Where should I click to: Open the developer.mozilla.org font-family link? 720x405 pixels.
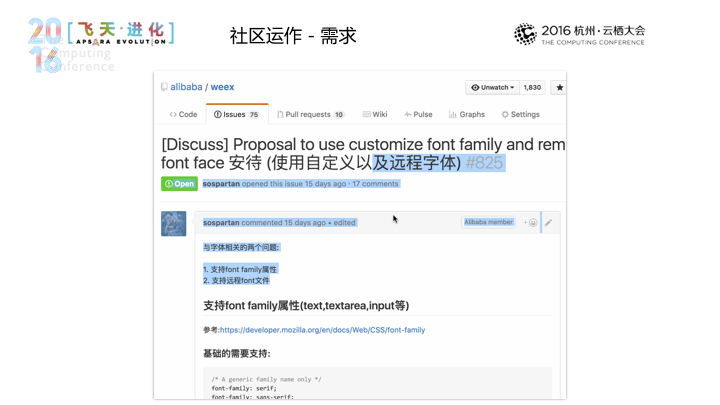click(x=322, y=330)
